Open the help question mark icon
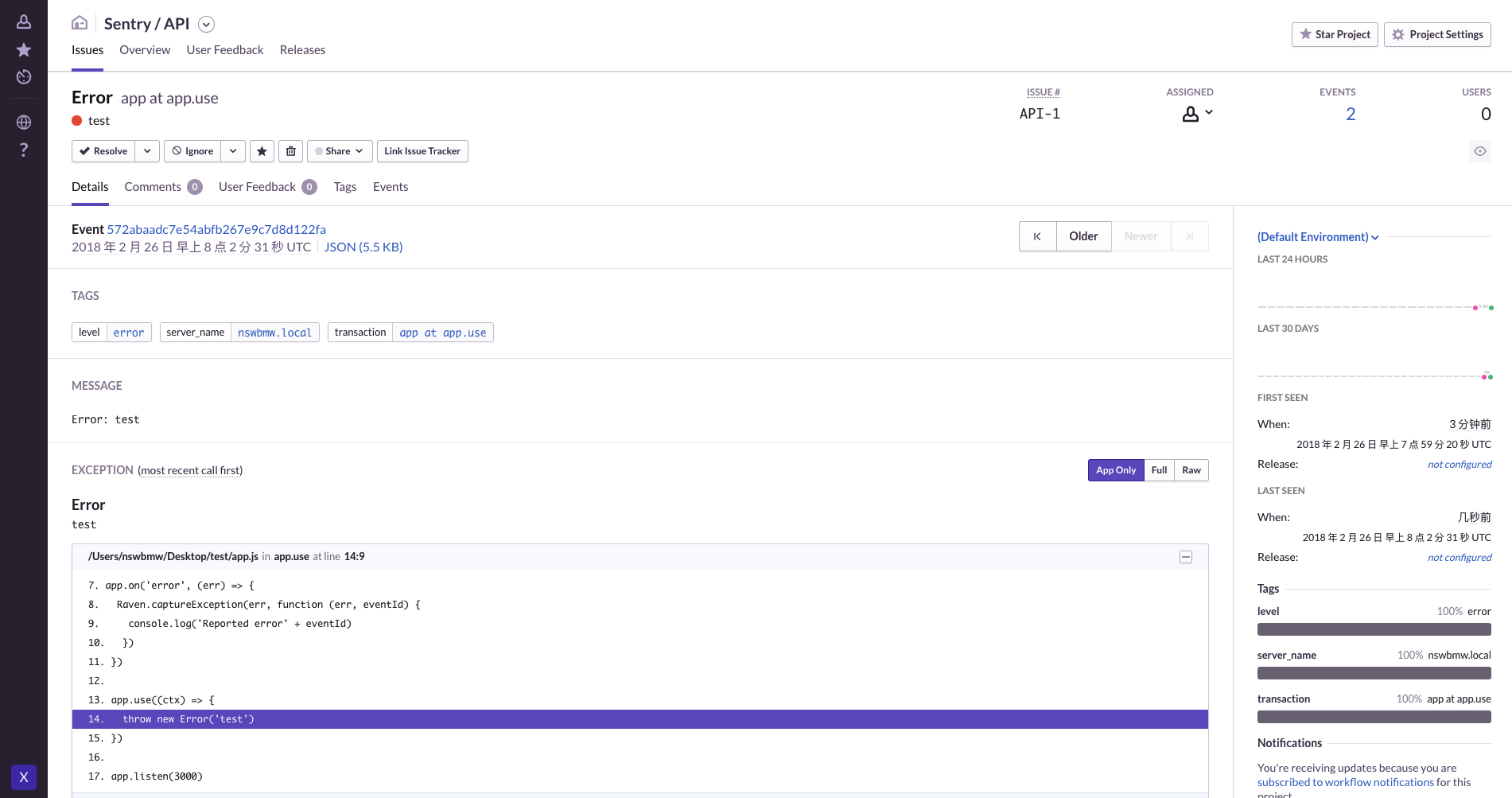Viewport: 1512px width, 798px height. pos(24,150)
